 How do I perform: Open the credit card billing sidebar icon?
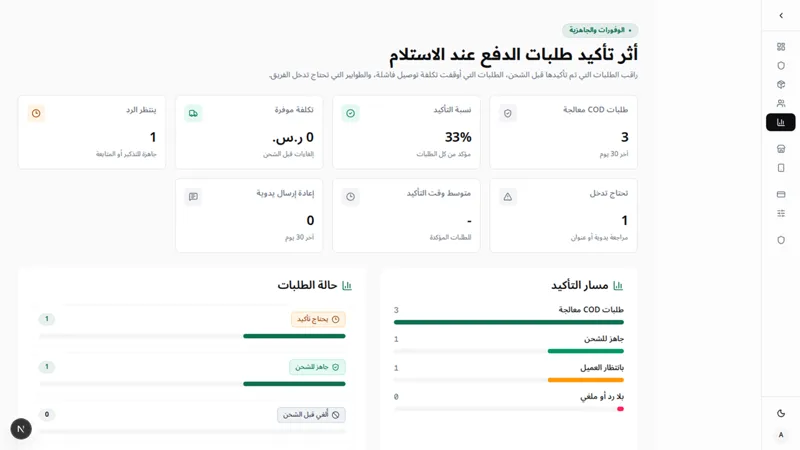click(781, 194)
